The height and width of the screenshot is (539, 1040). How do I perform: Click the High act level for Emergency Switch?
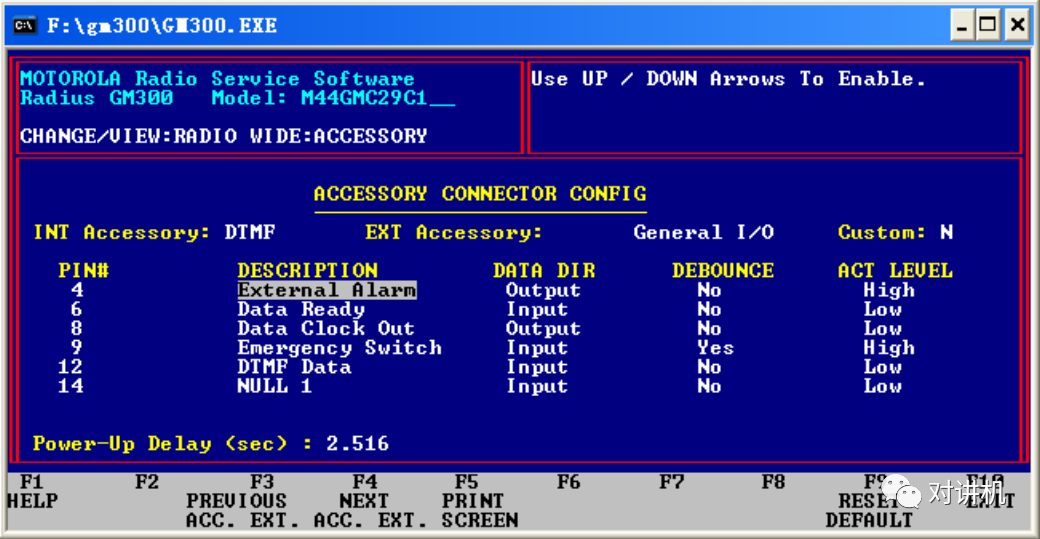pyautogui.click(x=889, y=348)
